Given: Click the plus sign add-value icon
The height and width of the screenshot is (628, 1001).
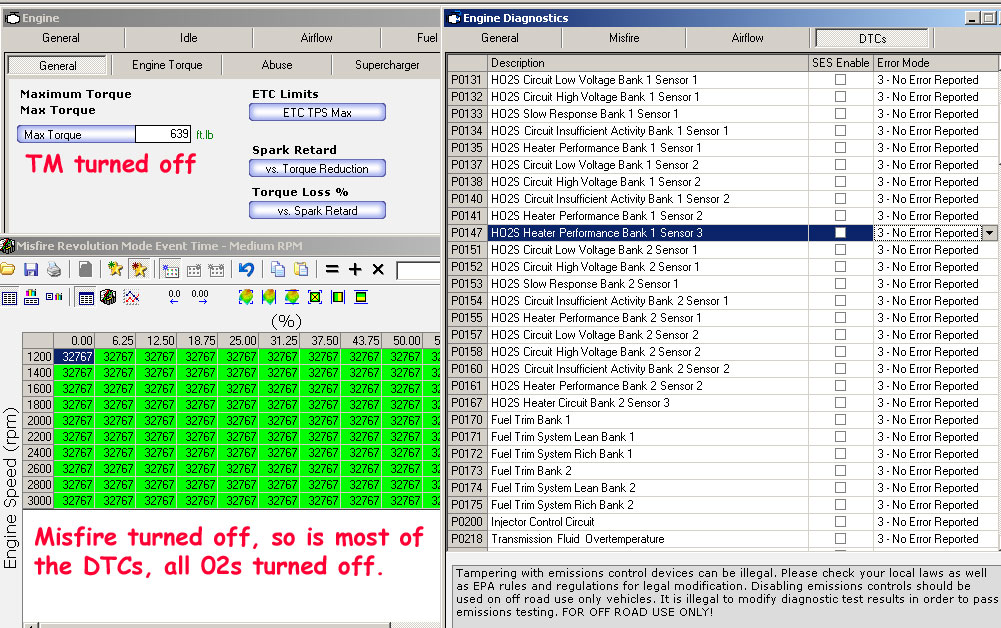Looking at the screenshot, I should click(x=355, y=270).
